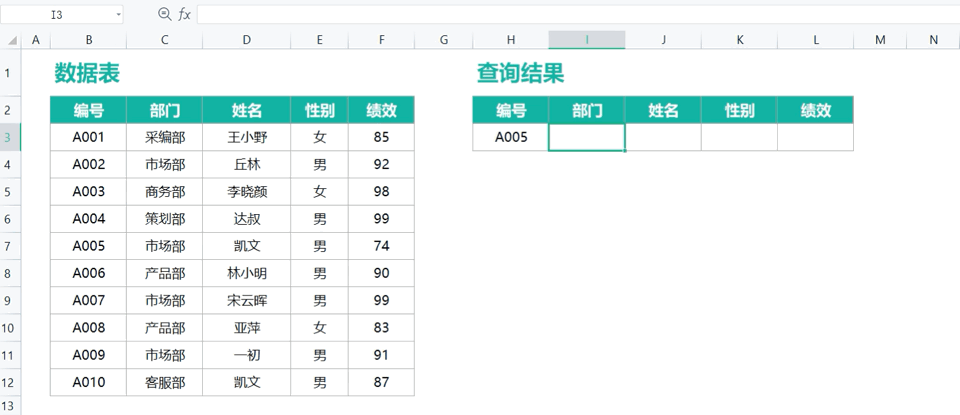This screenshot has height=415, width=960.
Task: Click the 编号 header in query results
Action: pos(511,110)
